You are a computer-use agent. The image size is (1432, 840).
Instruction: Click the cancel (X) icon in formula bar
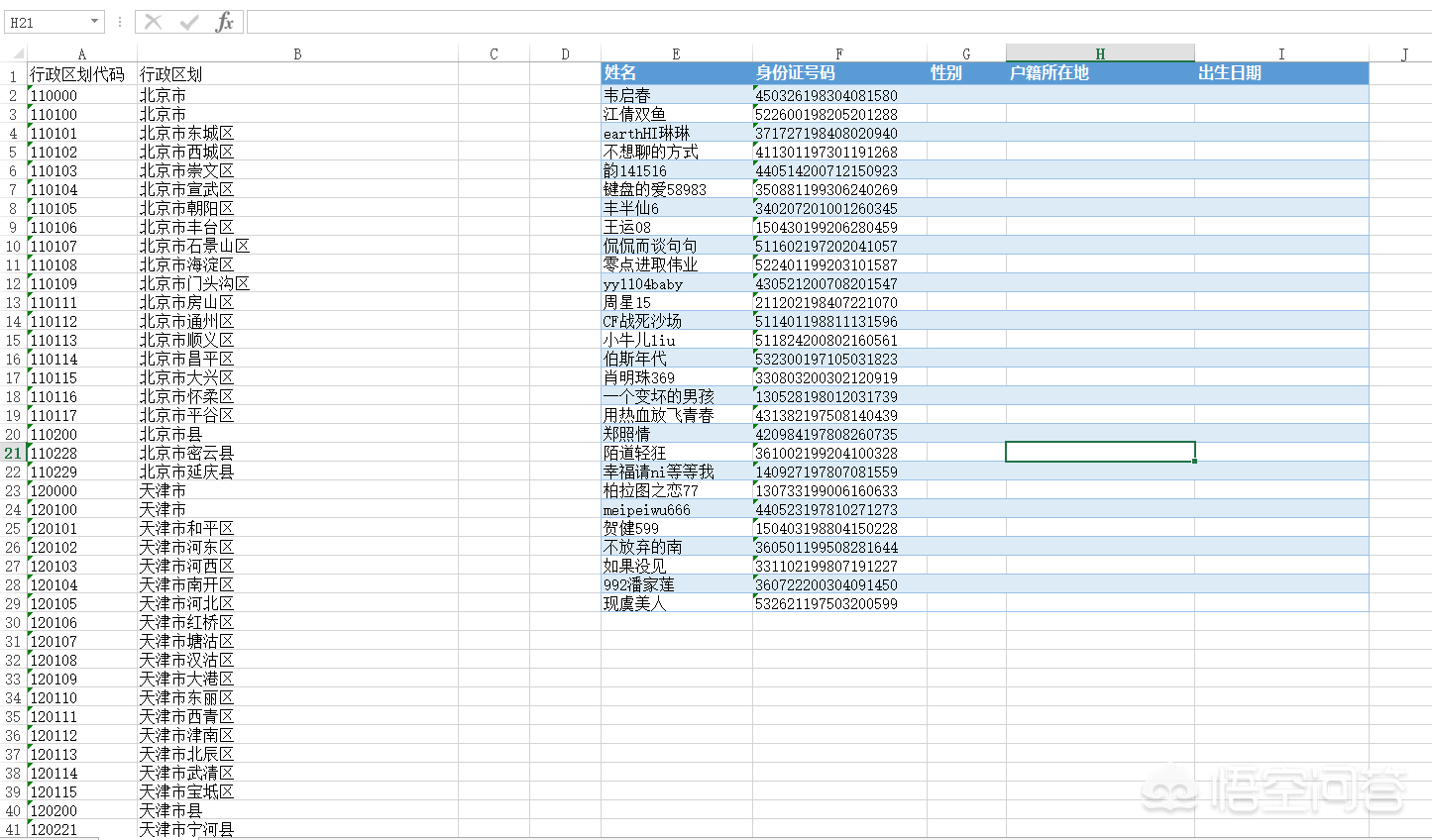coord(153,22)
